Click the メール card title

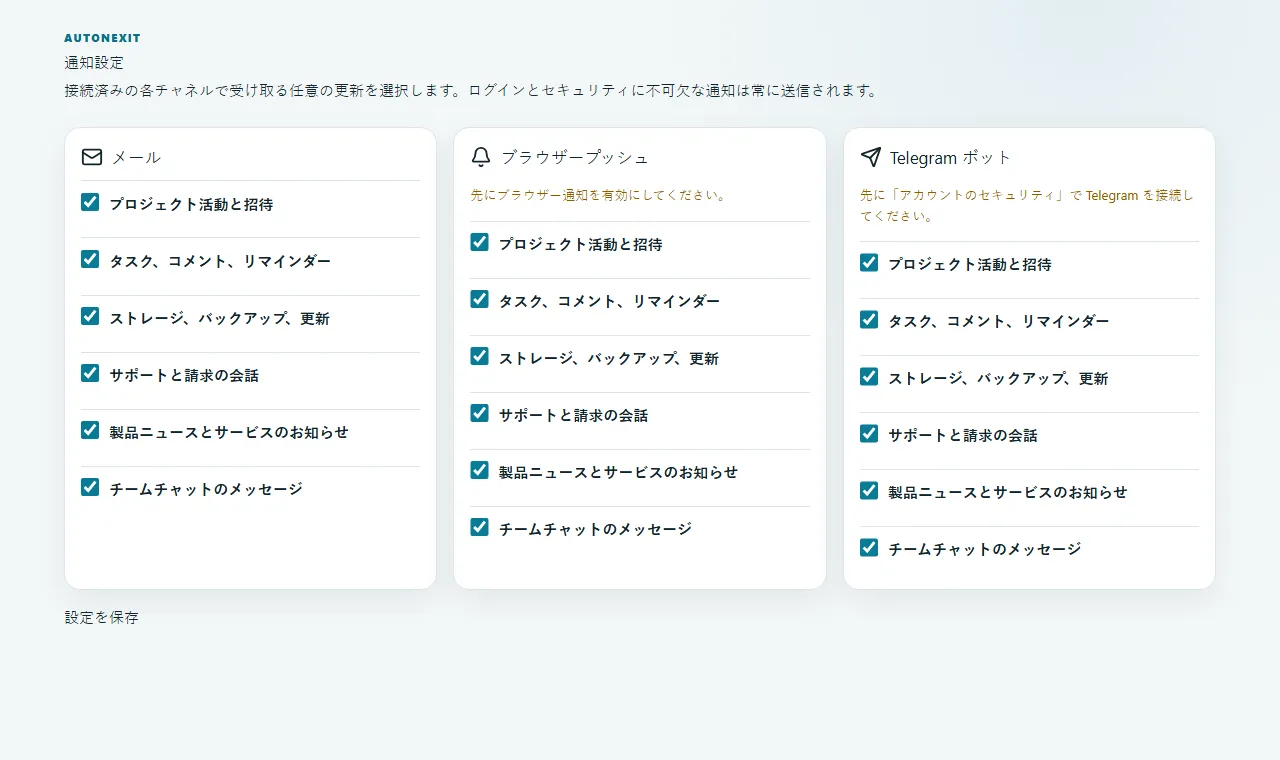[136, 157]
